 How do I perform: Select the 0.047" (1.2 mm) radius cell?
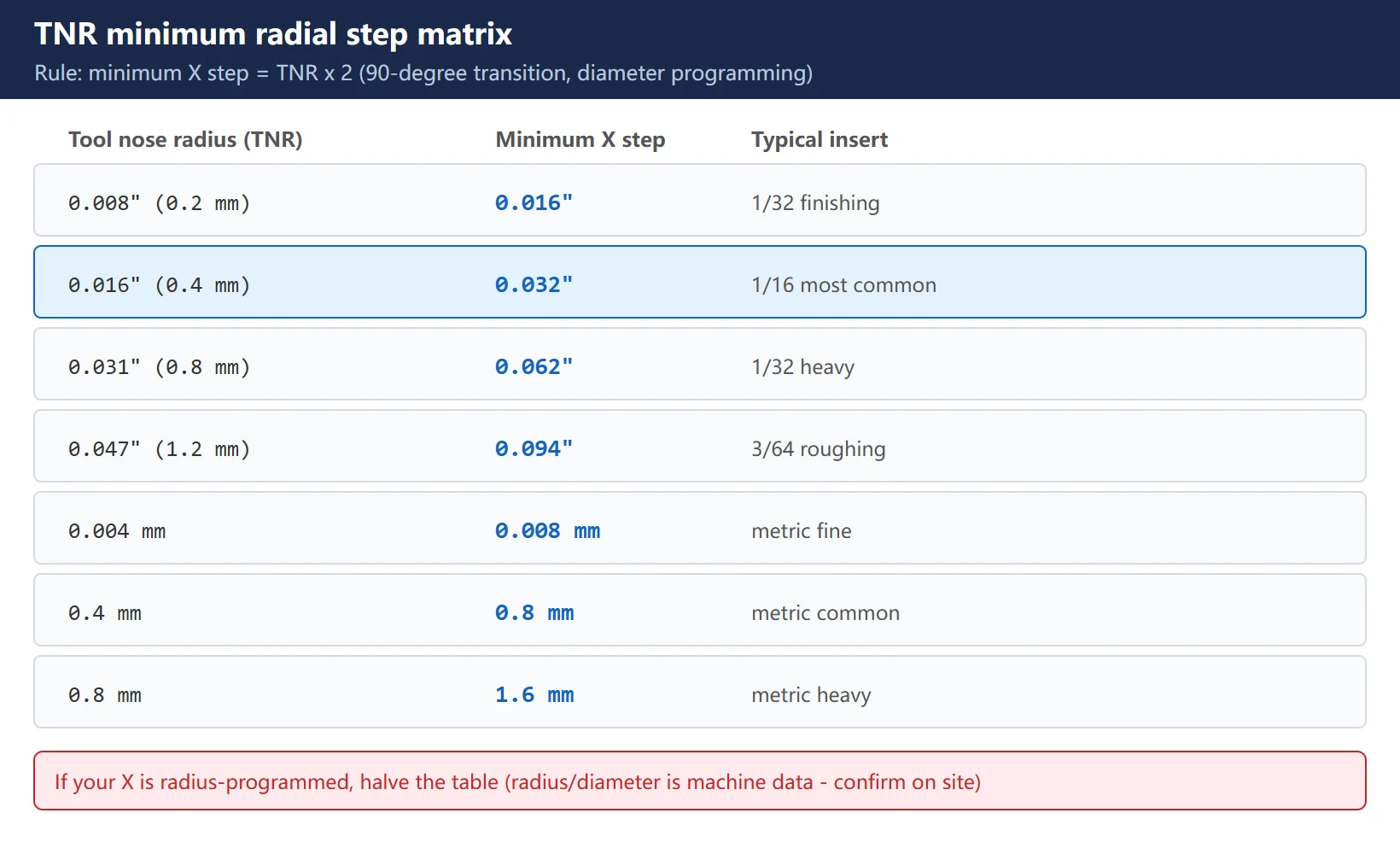[x=160, y=449]
